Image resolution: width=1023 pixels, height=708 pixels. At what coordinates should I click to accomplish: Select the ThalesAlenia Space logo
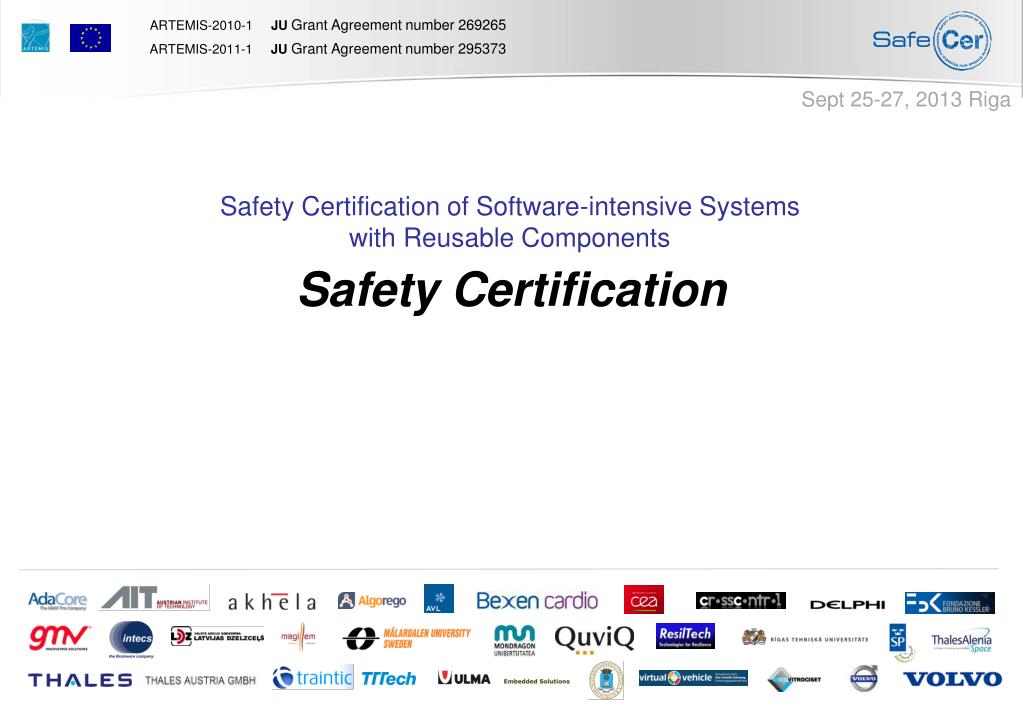click(961, 641)
